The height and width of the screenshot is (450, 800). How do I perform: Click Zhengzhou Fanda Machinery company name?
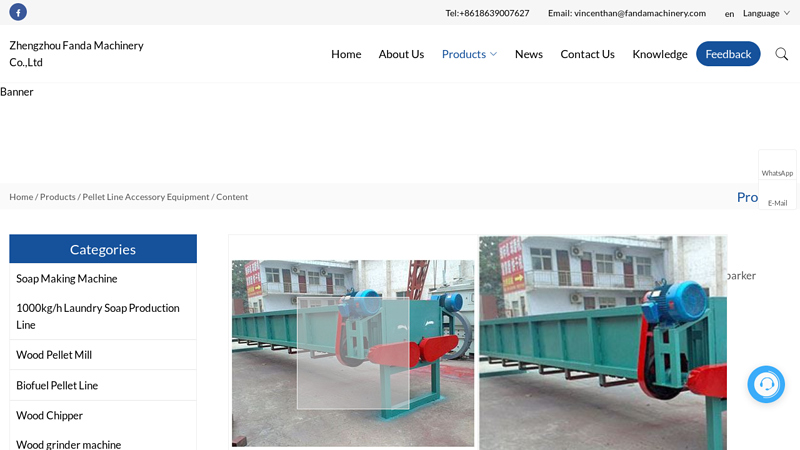coord(77,54)
